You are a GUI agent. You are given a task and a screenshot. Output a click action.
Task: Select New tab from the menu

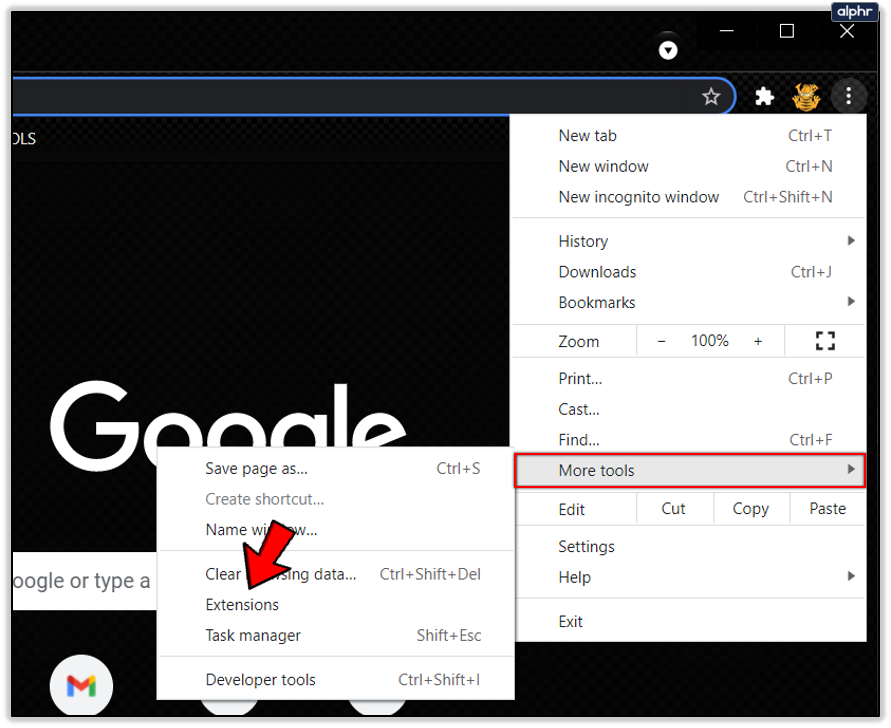tap(689, 136)
